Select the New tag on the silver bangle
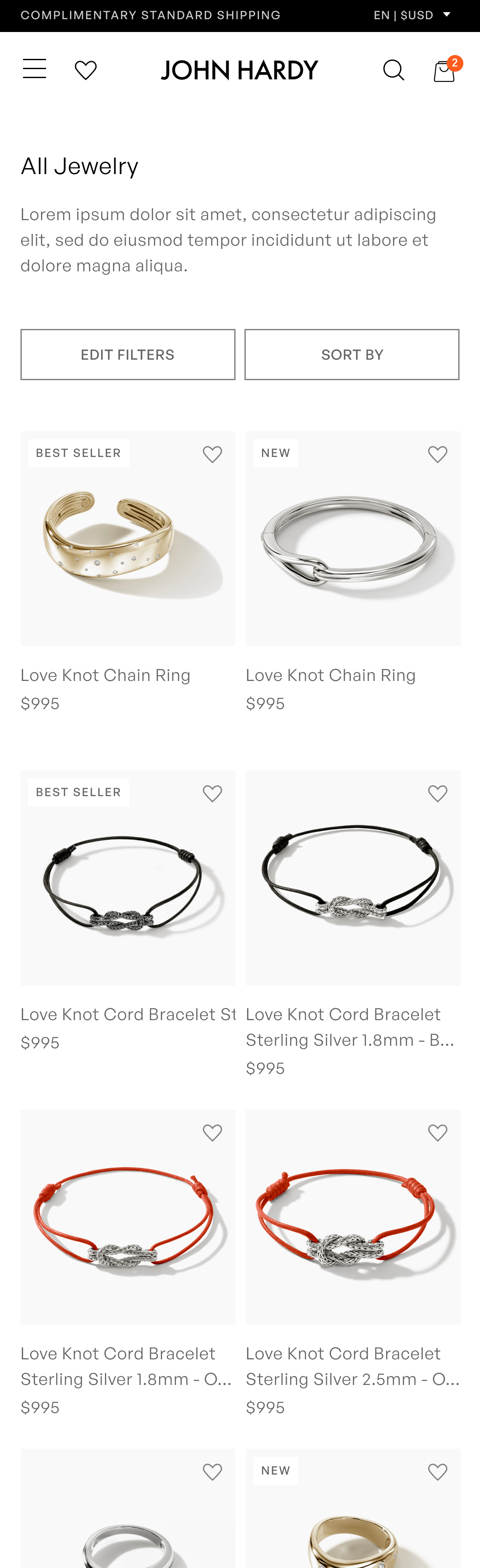 pos(276,453)
